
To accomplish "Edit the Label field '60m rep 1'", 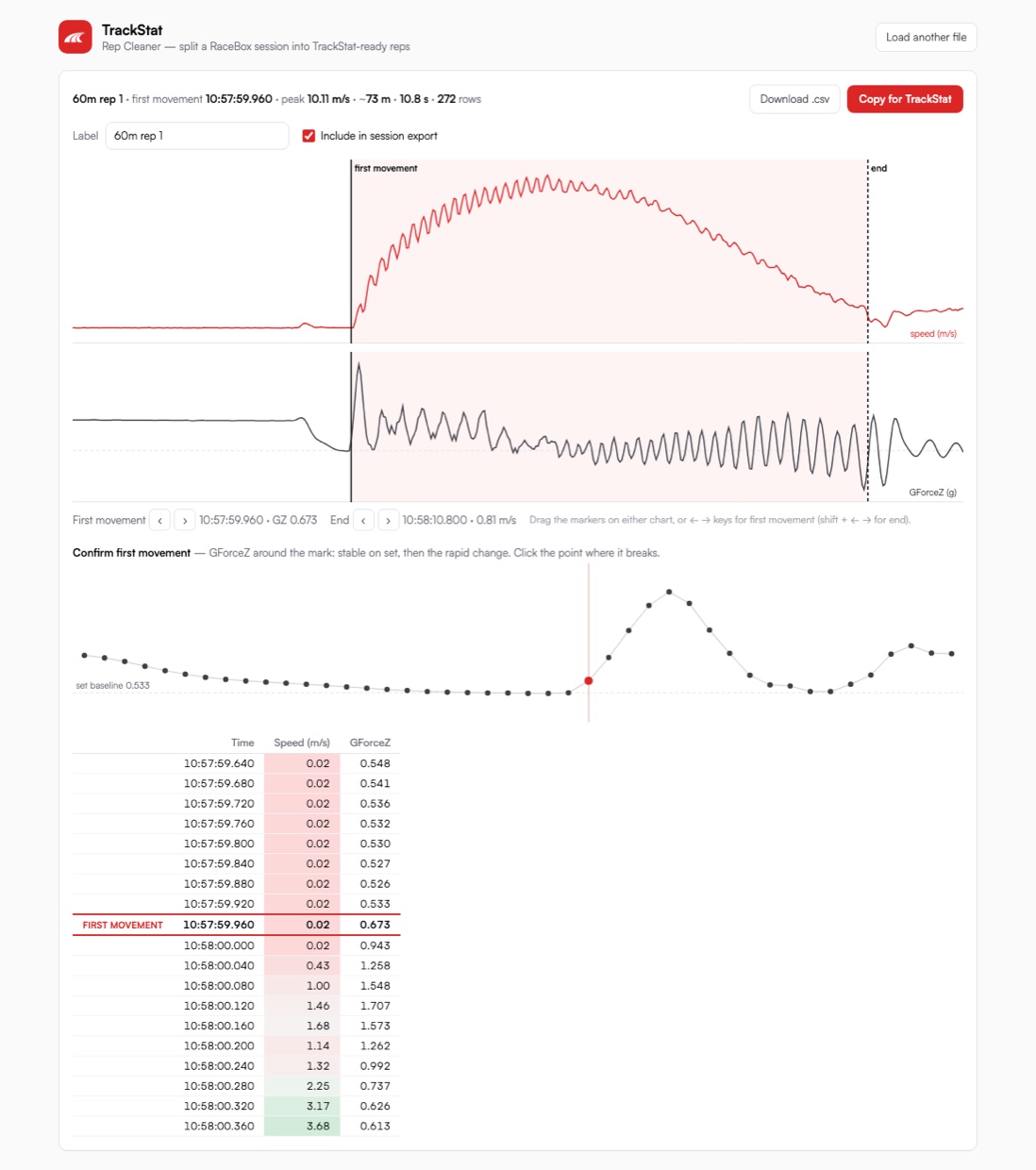I will coord(197,136).
